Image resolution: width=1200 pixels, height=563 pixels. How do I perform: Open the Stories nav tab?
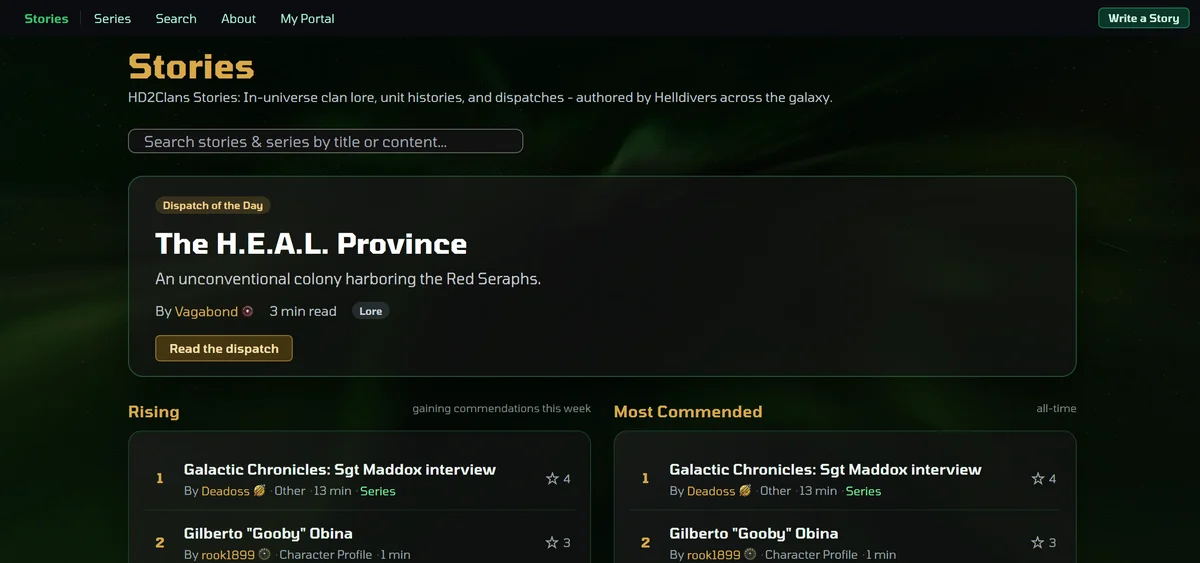pyautogui.click(x=46, y=18)
